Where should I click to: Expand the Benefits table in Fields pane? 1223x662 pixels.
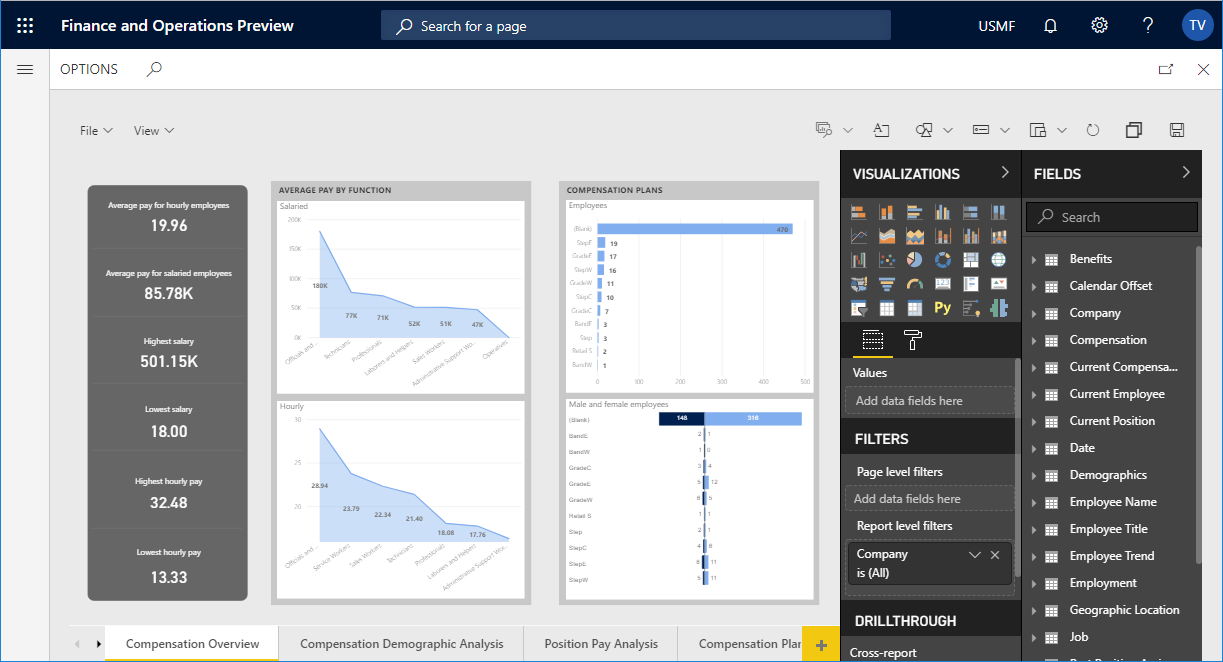pos(1036,258)
